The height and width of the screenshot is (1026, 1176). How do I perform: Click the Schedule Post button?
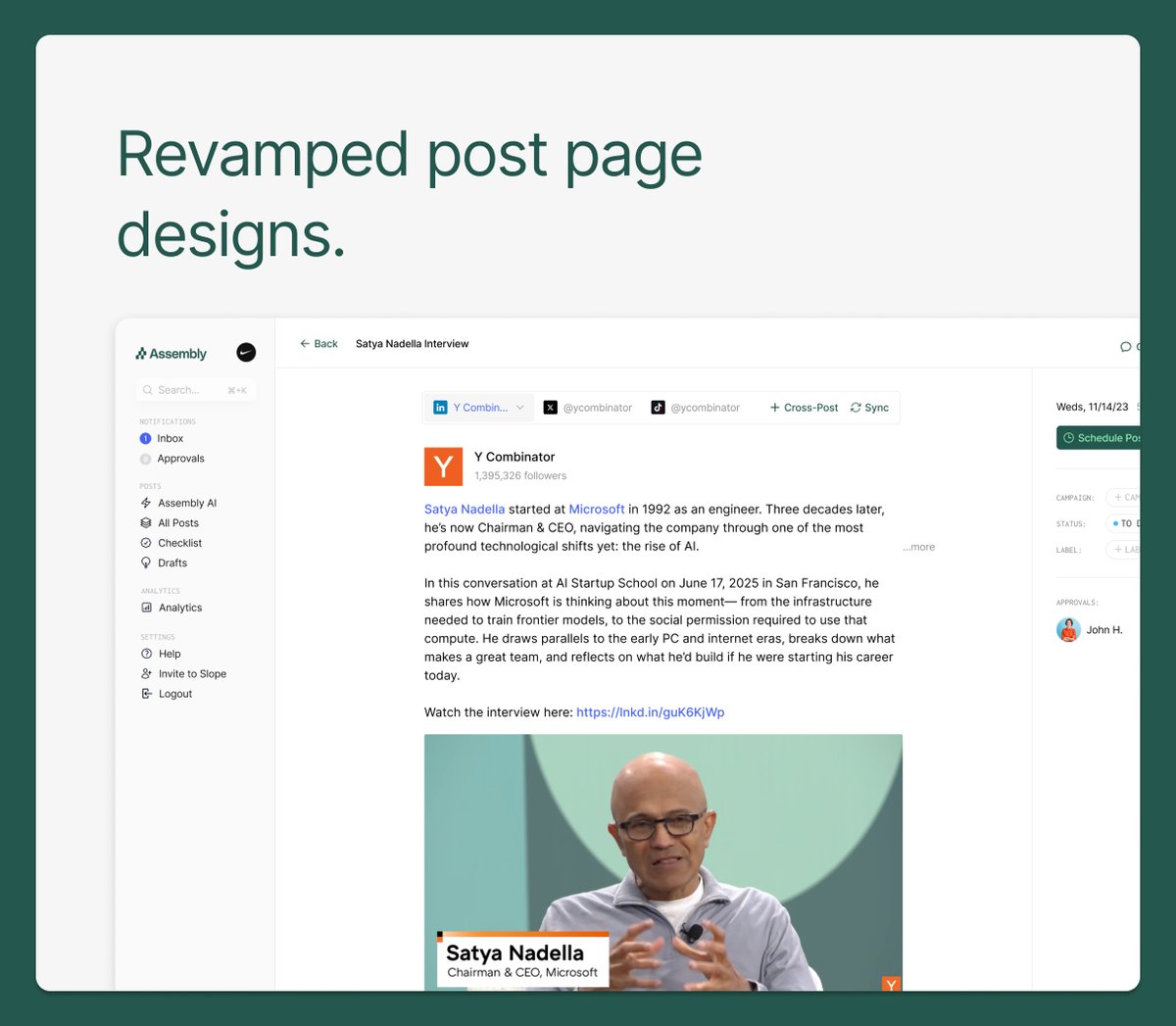1099,438
